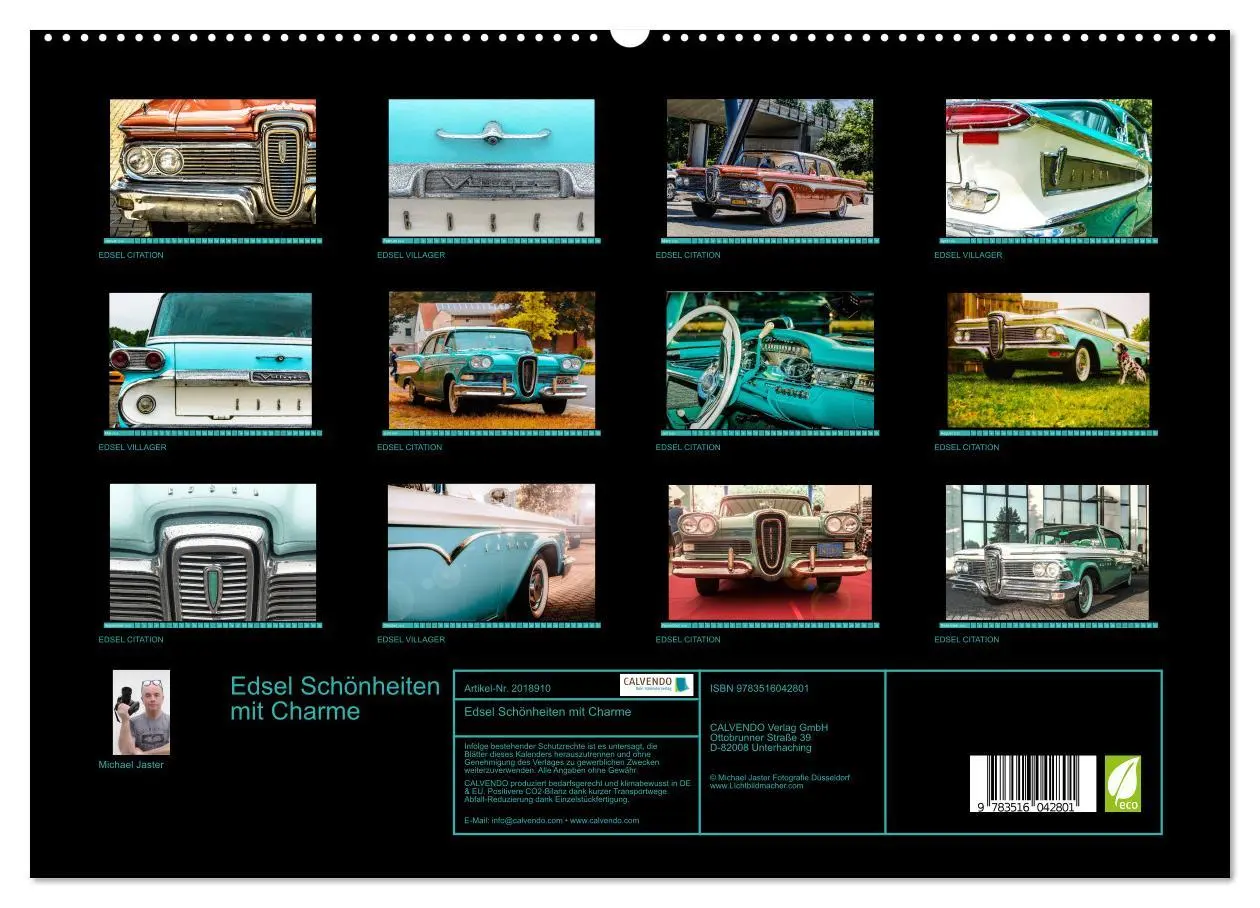Select the 'Artikel-Nr. 2018910' text
The width and height of the screenshot is (1260, 908).
point(507,689)
